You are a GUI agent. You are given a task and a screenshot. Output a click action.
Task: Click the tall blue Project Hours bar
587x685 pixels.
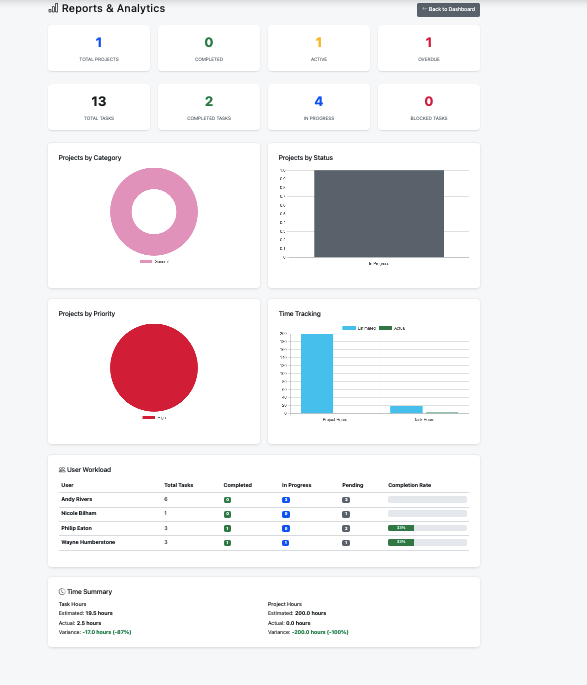(x=317, y=374)
